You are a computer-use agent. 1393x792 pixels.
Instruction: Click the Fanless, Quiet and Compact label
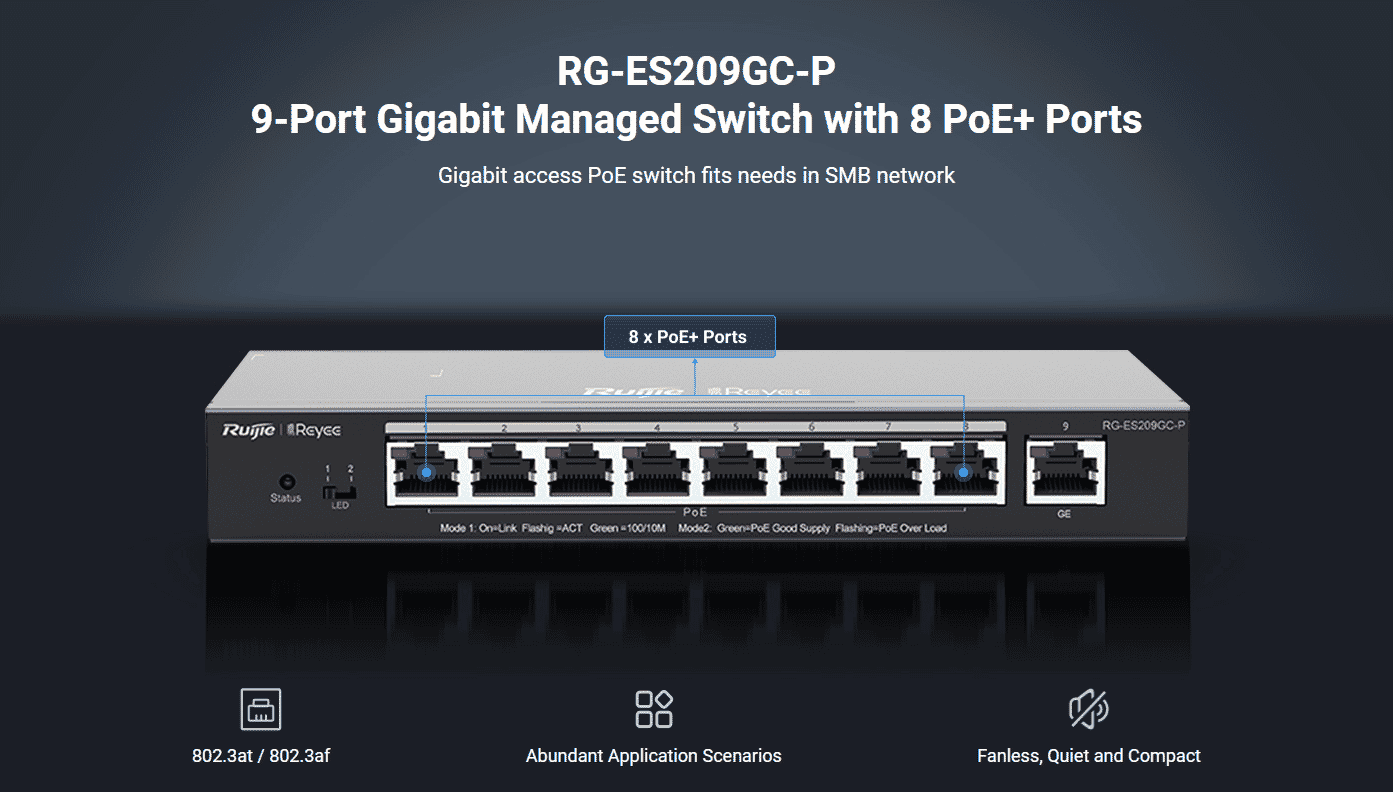click(x=1089, y=756)
